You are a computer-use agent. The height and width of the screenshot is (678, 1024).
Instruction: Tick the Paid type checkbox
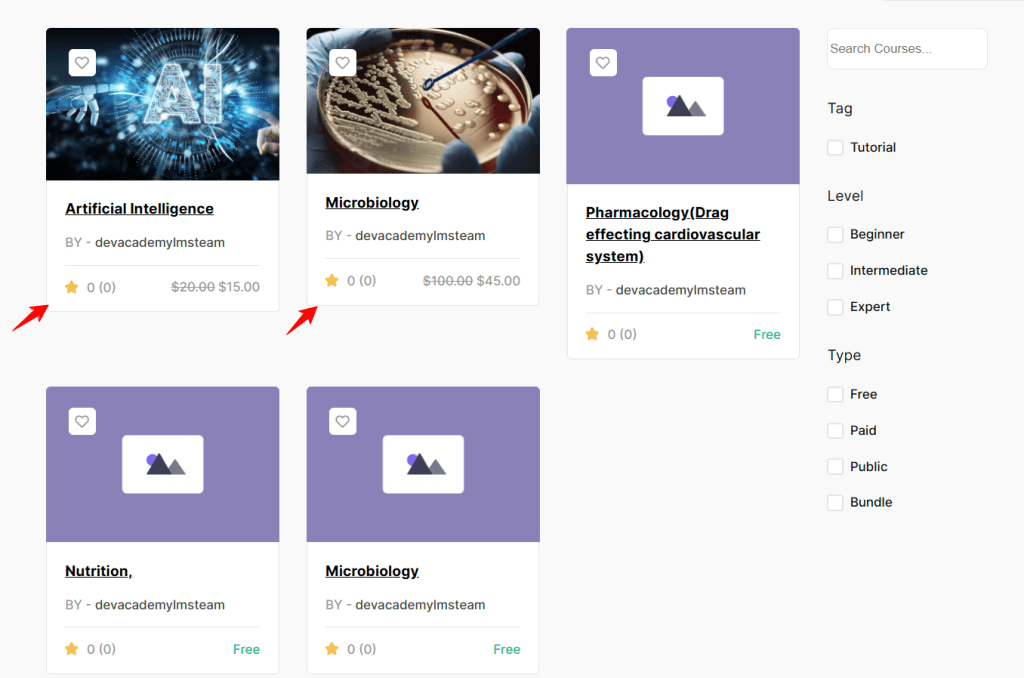tap(835, 431)
